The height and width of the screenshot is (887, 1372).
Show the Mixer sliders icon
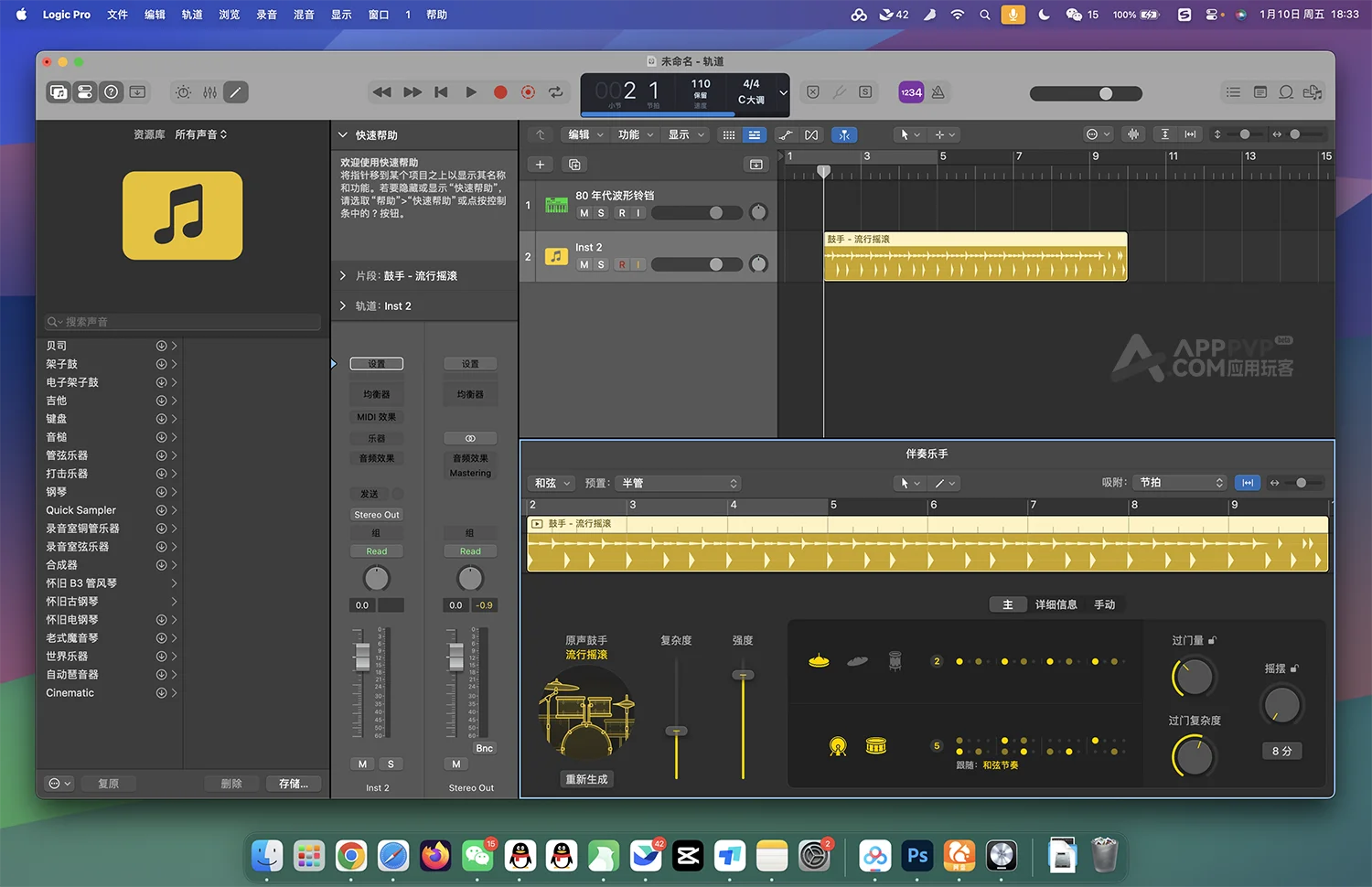[210, 92]
